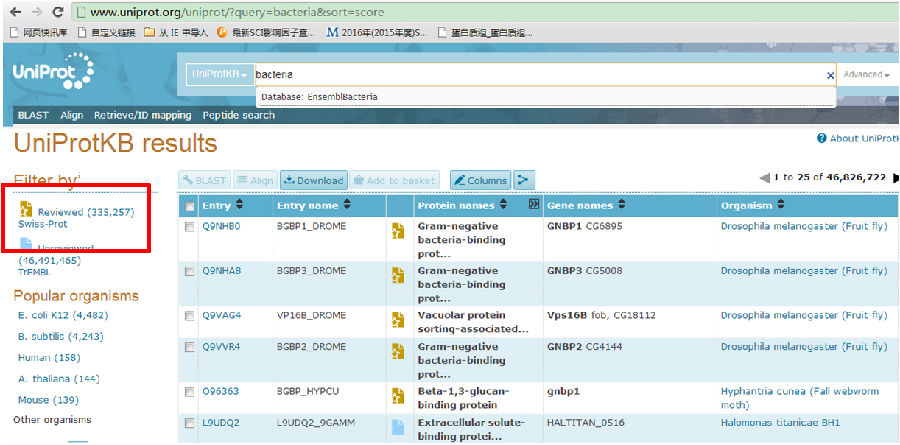Open the bookmark with orange circle icon
Viewport: 900px width, 445px height.
pyautogui.click(x=222, y=33)
